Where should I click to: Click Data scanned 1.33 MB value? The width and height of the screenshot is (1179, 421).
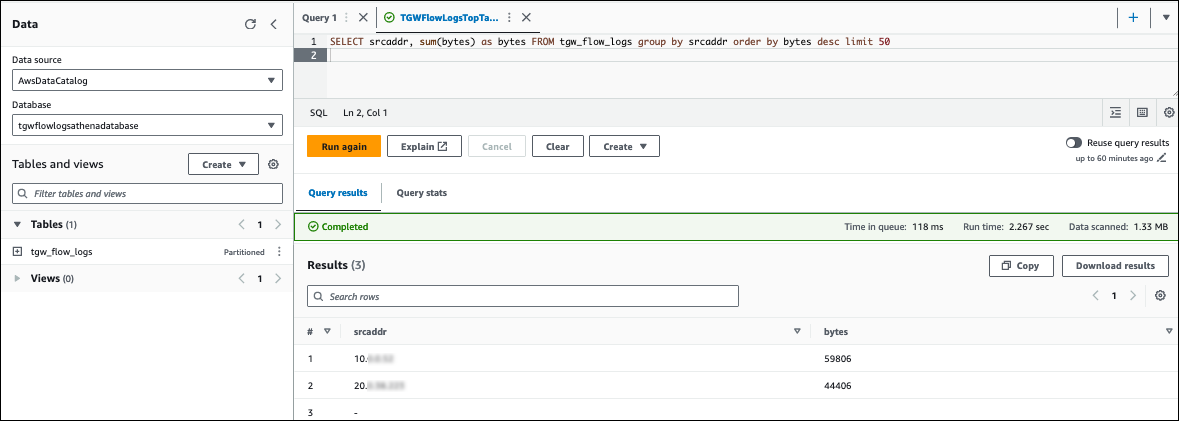coord(1150,226)
